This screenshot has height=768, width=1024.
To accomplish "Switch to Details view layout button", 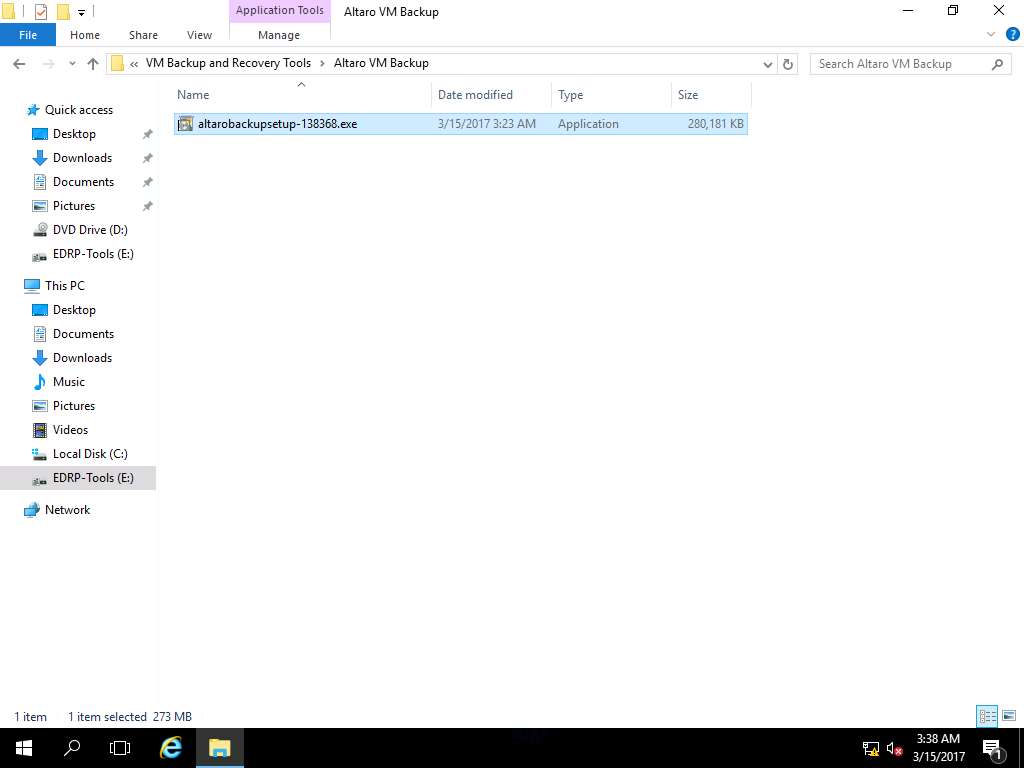I will click(987, 716).
